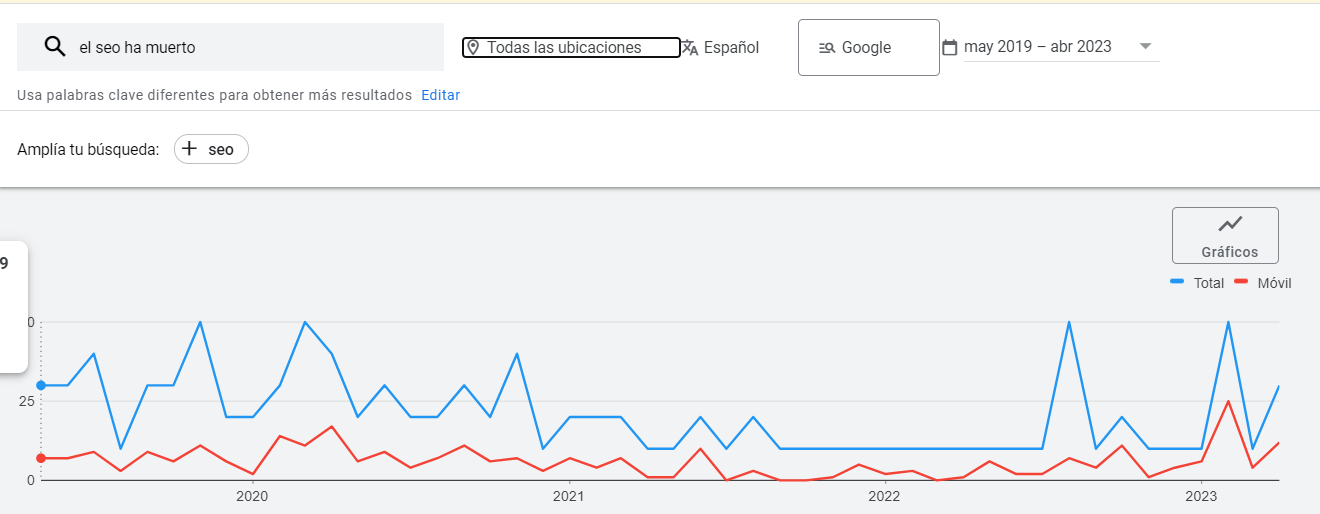
Task: Click the blue Total start data point
Action: [x=41, y=385]
